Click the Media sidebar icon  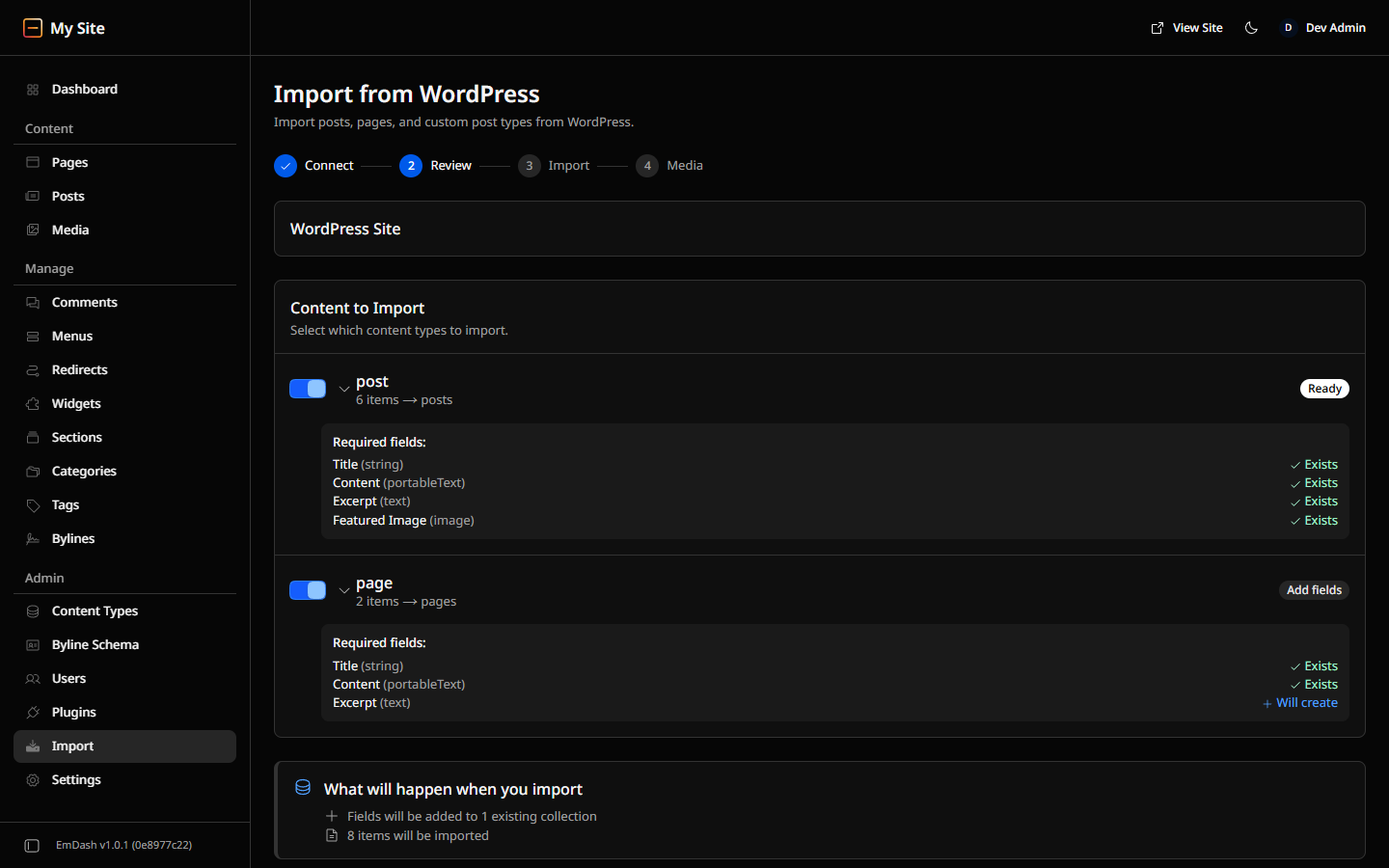33,230
